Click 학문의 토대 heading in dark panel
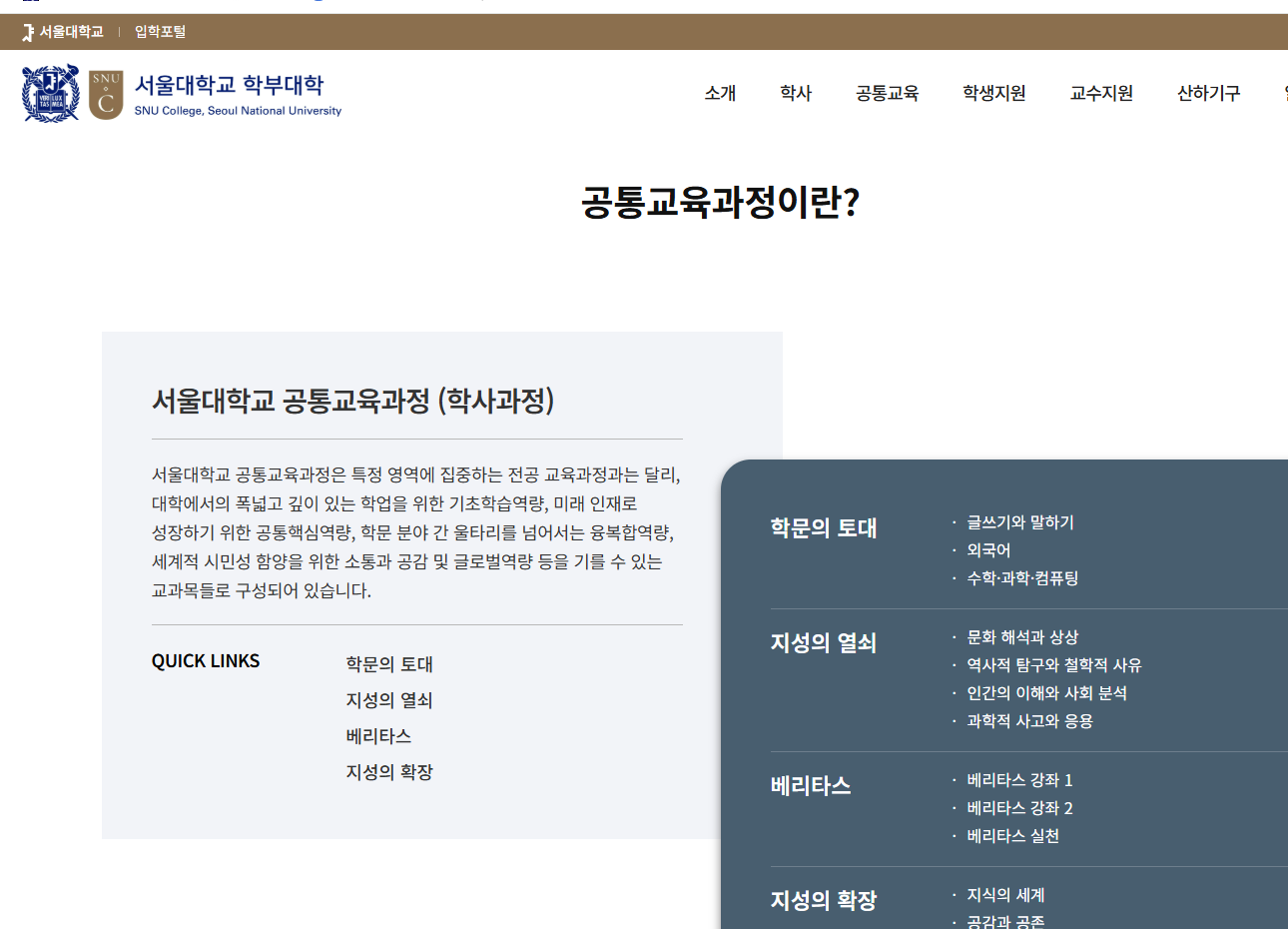Screen dimensions: 1288x929 824,527
